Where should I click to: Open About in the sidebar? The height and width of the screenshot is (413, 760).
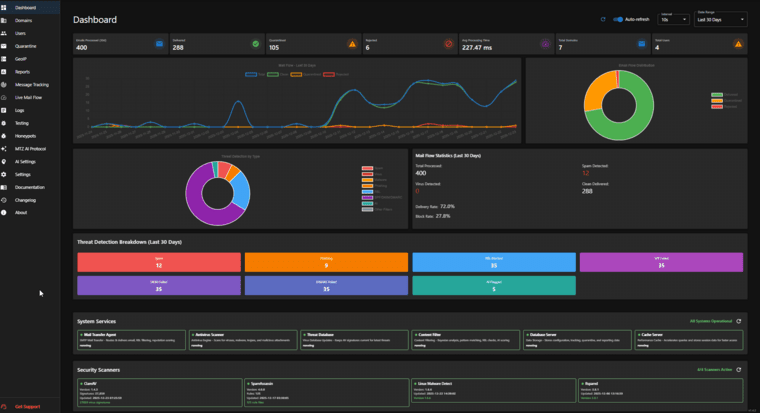30,213
